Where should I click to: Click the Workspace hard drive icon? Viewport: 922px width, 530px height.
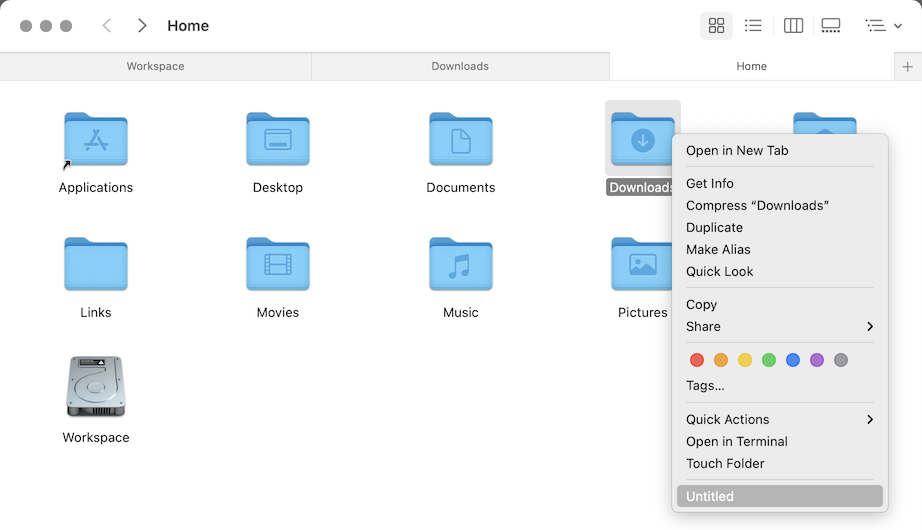(x=96, y=387)
